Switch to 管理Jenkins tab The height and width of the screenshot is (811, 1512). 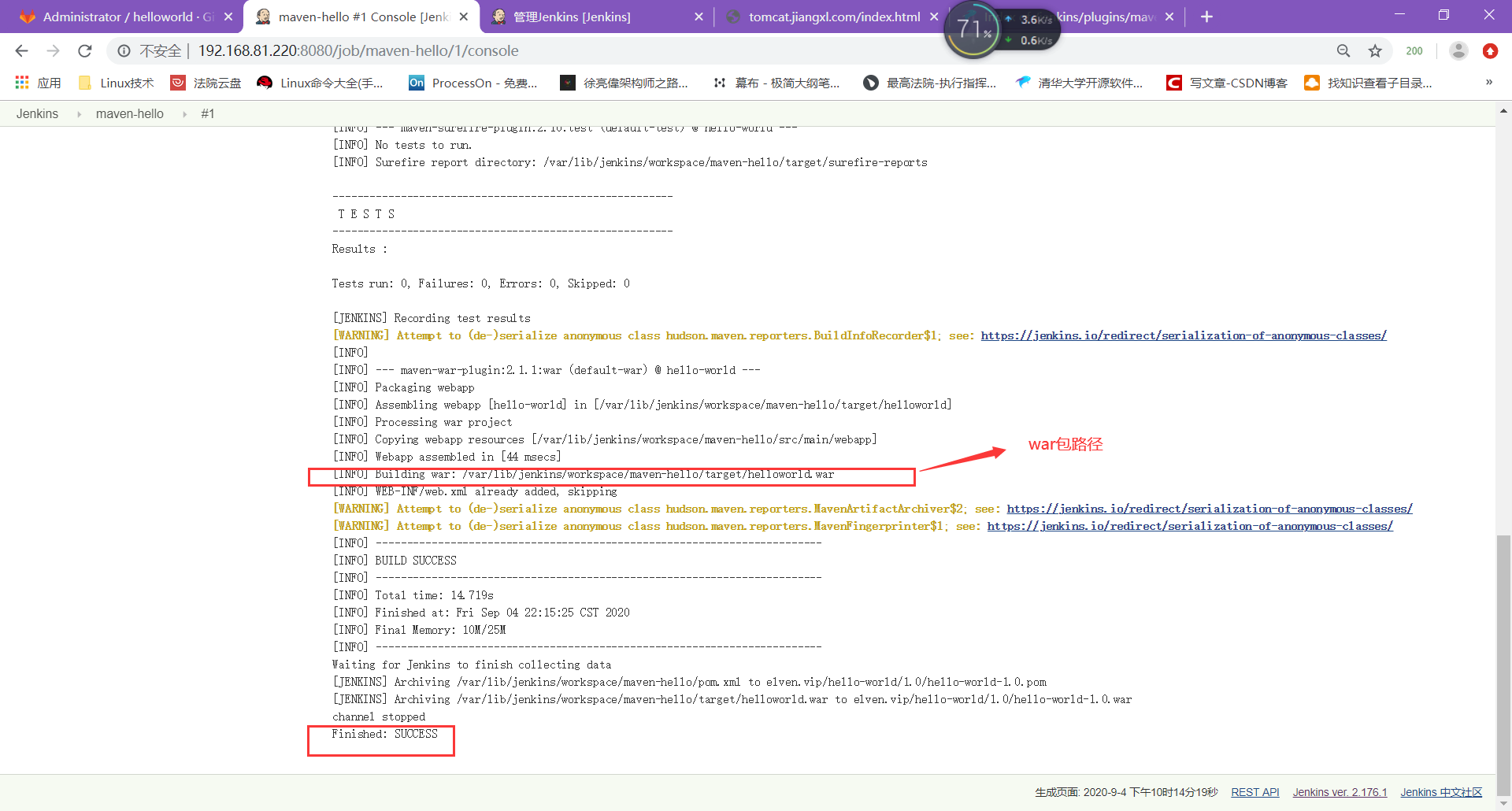(x=596, y=17)
